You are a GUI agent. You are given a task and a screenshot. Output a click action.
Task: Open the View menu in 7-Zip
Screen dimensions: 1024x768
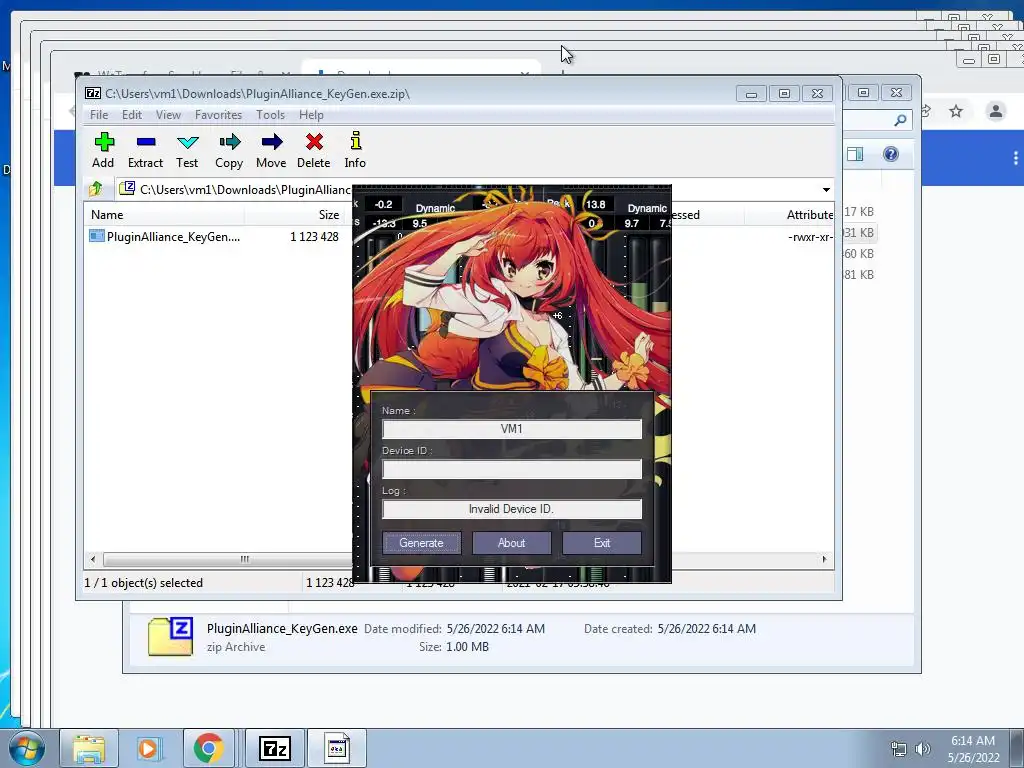(168, 115)
